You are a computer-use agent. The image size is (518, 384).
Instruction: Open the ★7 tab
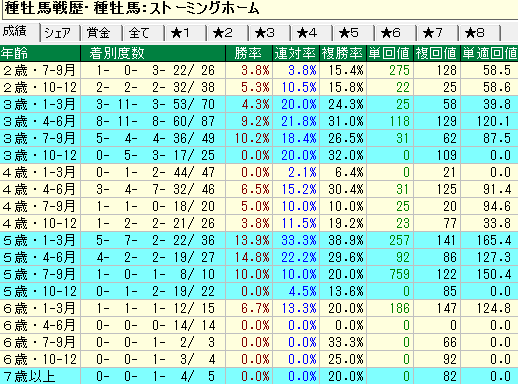438,33
